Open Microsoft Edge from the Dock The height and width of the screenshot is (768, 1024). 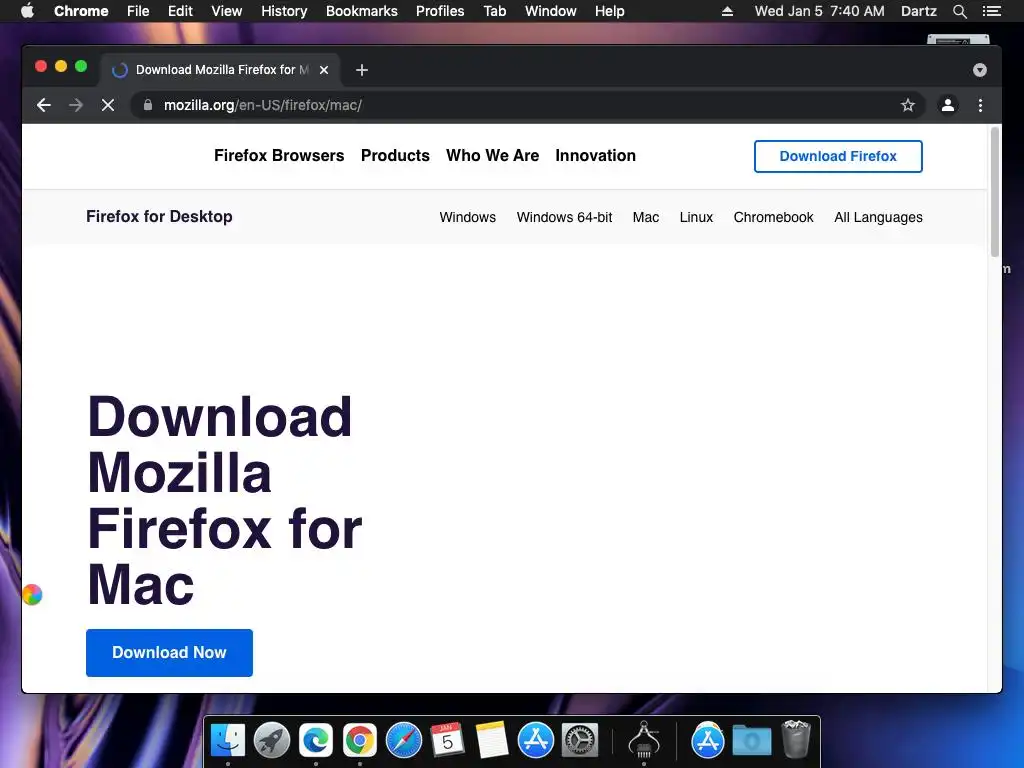316,741
